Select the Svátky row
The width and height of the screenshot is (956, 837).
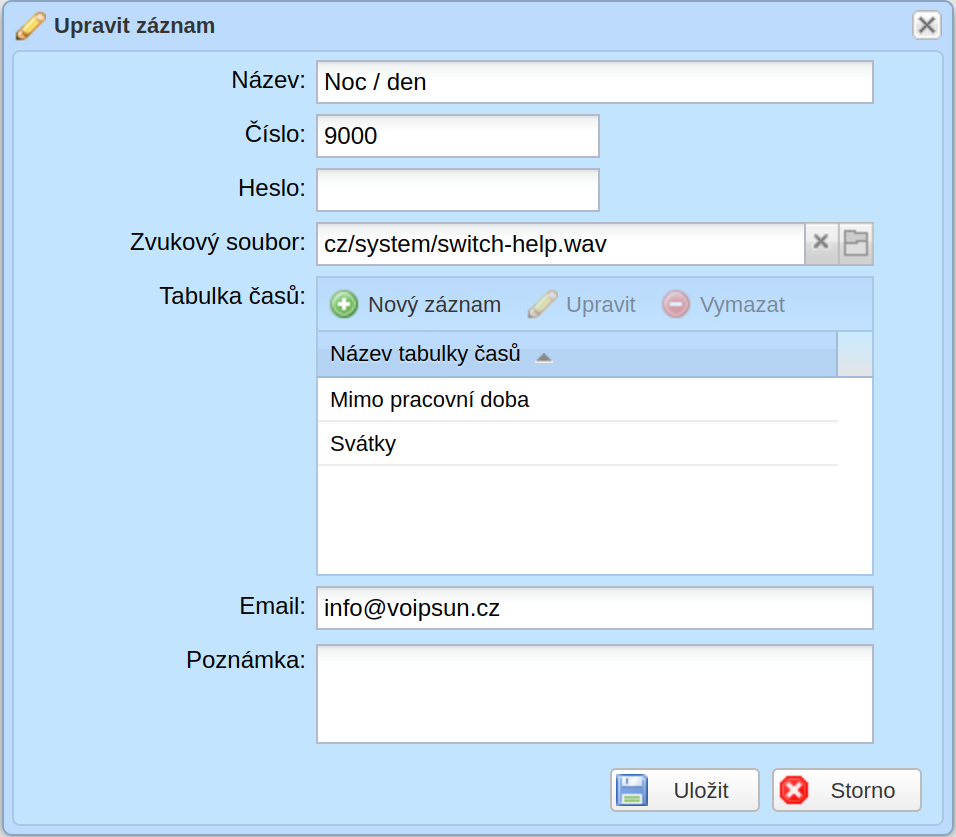point(577,444)
